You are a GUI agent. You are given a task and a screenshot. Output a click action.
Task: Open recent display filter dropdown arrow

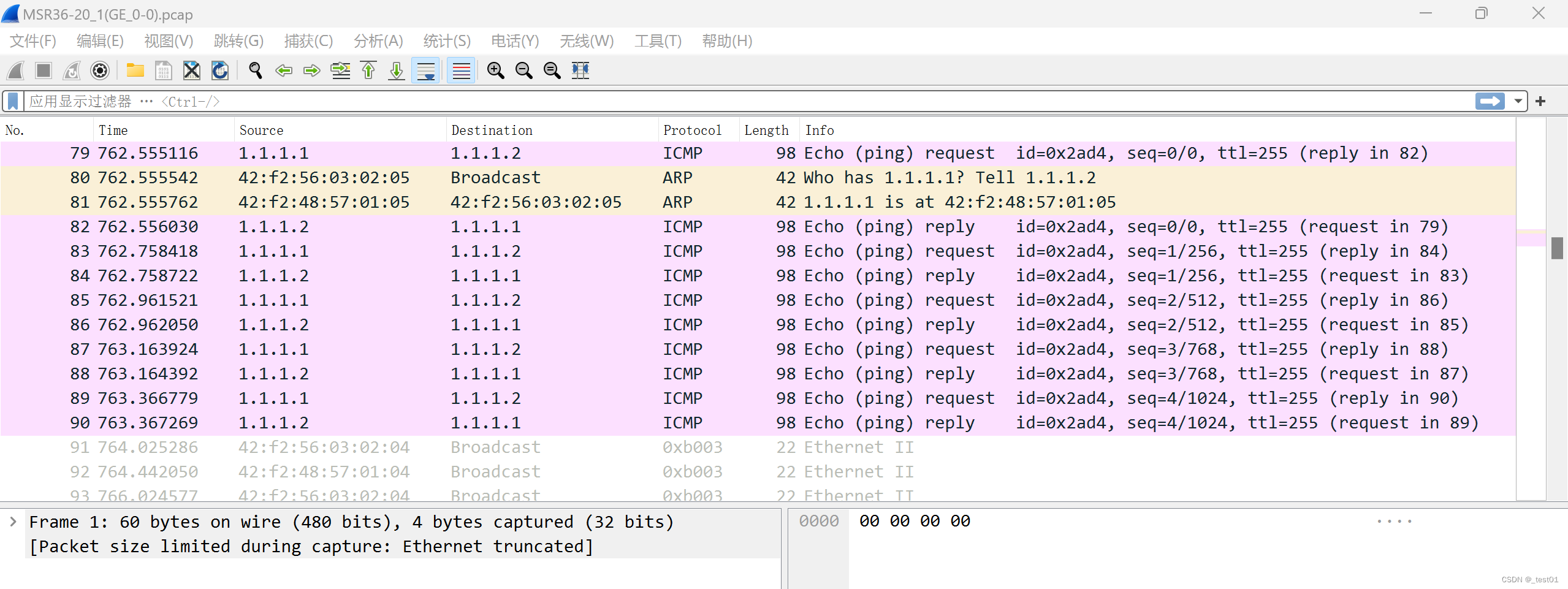tap(1518, 101)
